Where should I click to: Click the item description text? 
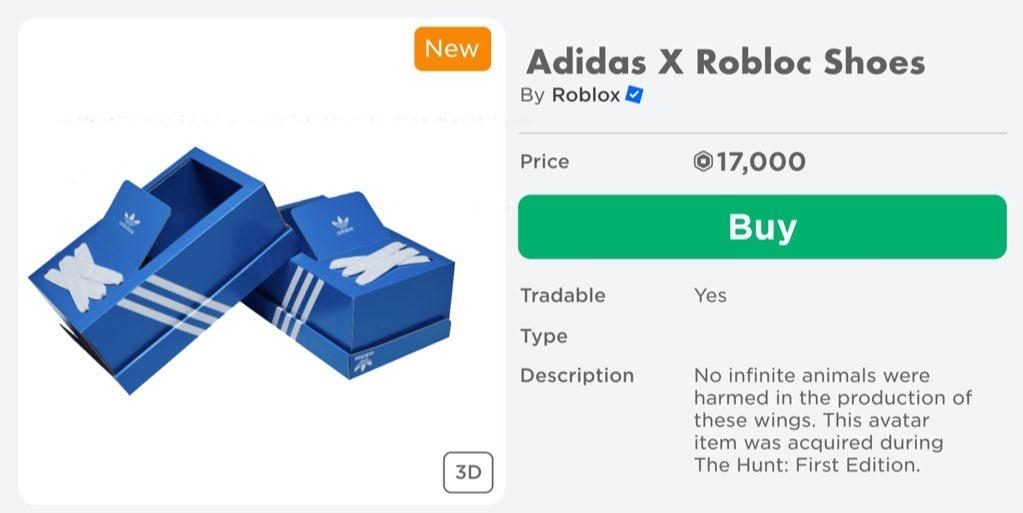(x=832, y=420)
